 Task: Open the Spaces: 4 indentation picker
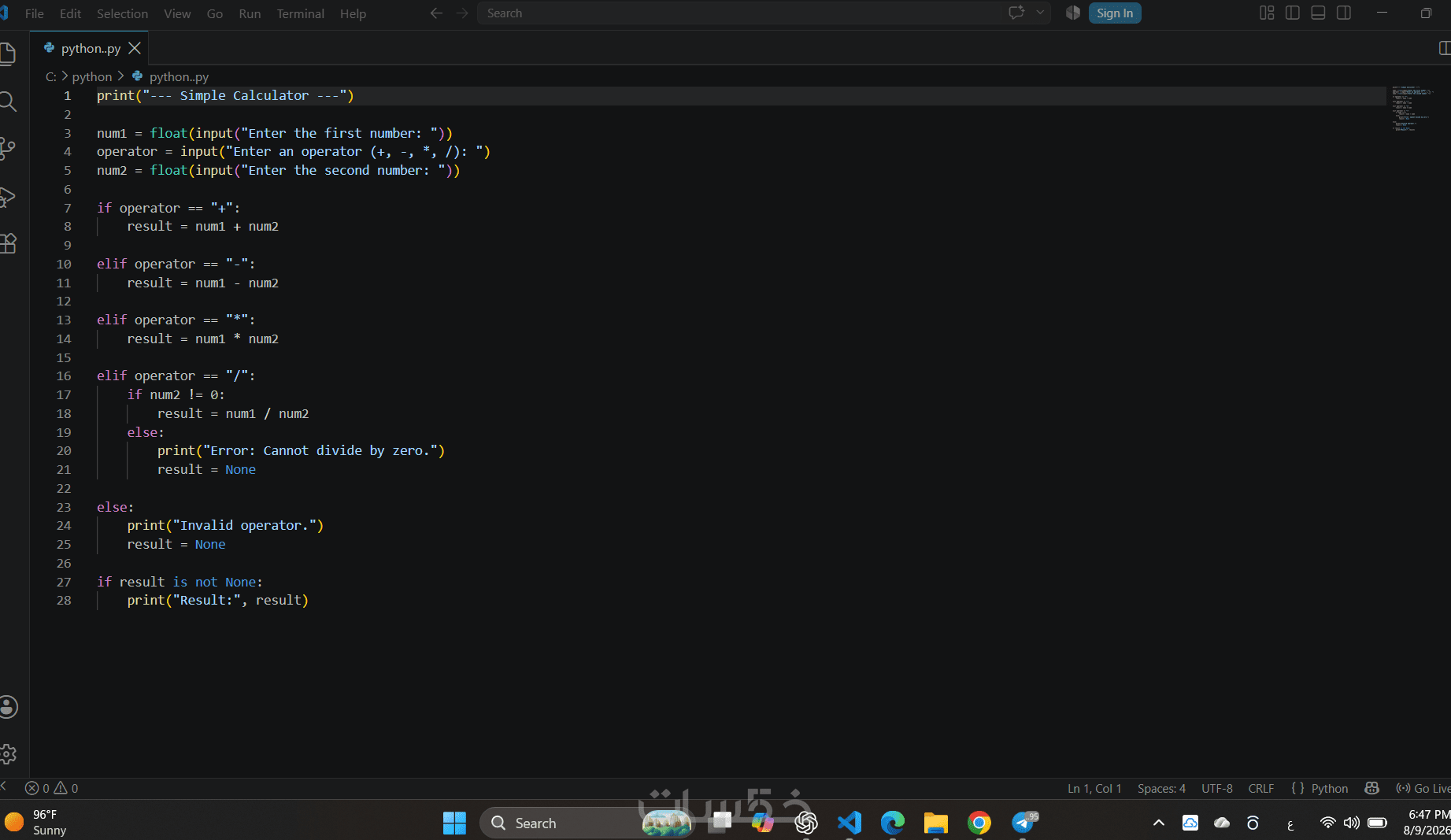tap(1161, 788)
